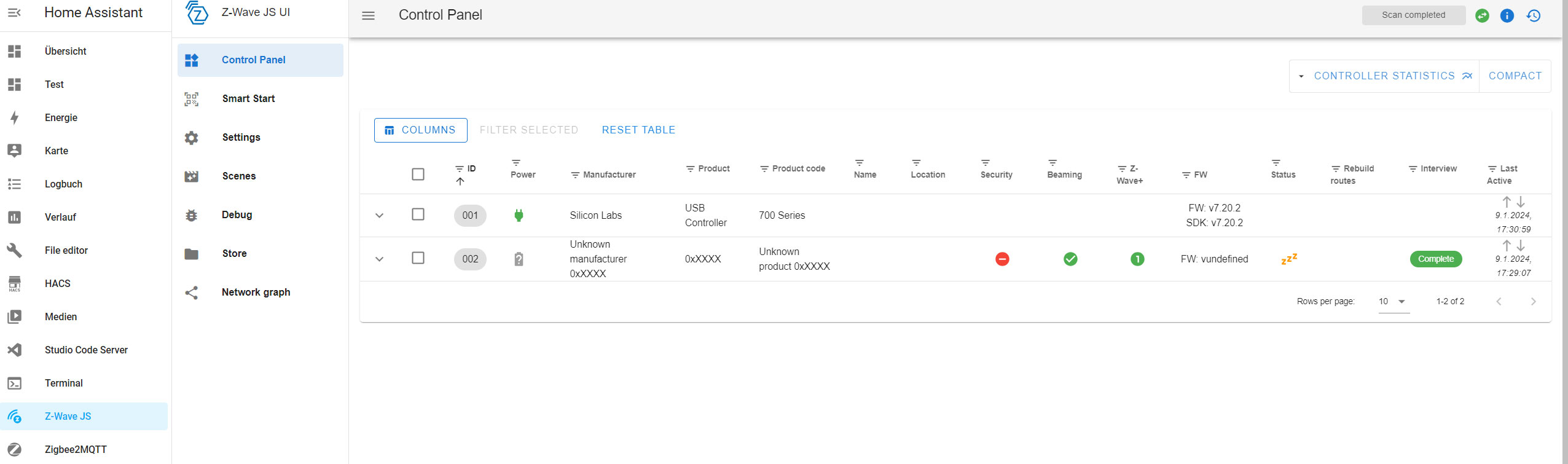The height and width of the screenshot is (464, 1568).
Task: Toggle the select-all checkbox in table header
Action: [418, 175]
